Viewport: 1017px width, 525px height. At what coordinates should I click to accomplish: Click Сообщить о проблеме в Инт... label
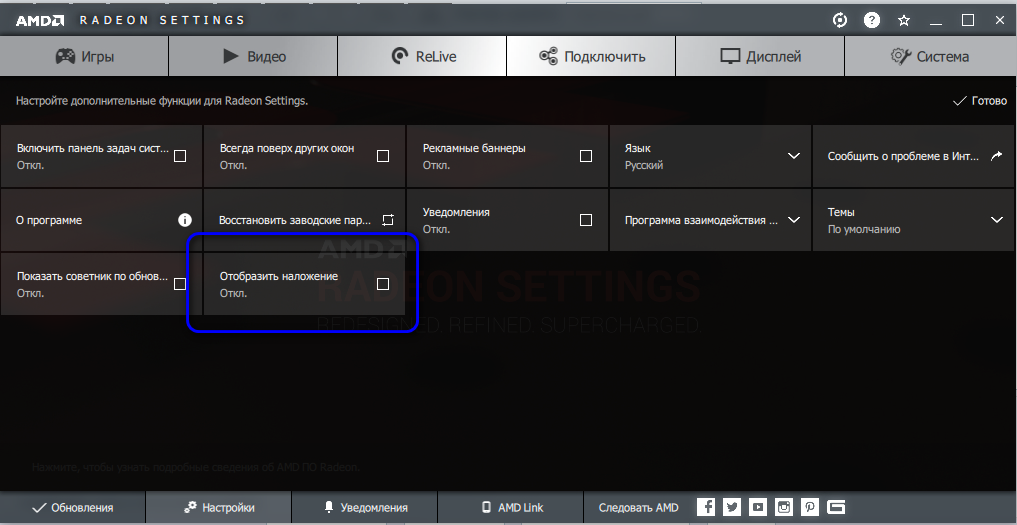point(903,156)
